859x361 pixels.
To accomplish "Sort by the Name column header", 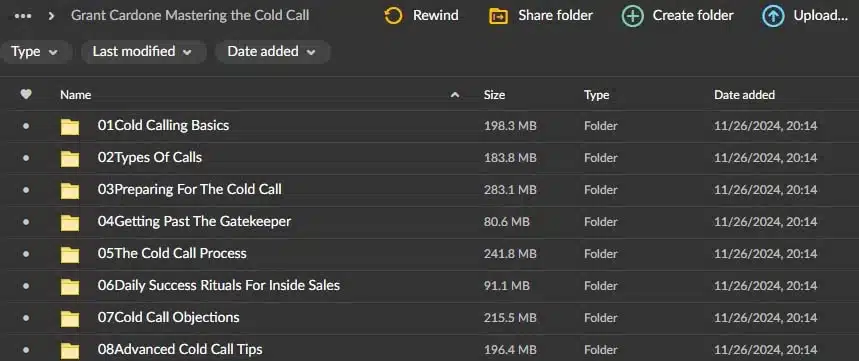I will point(76,95).
